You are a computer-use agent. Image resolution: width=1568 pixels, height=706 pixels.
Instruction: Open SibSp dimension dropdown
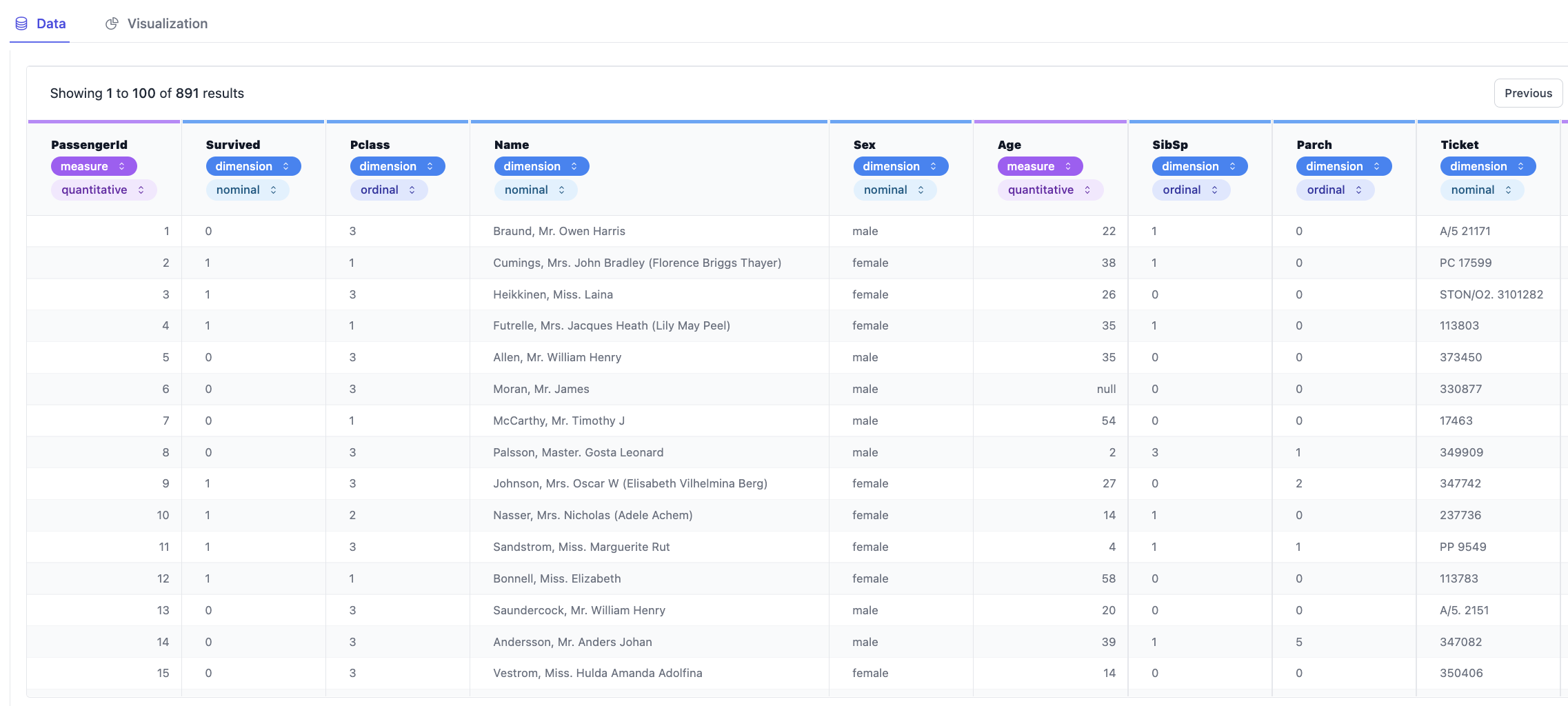pyautogui.click(x=1200, y=166)
